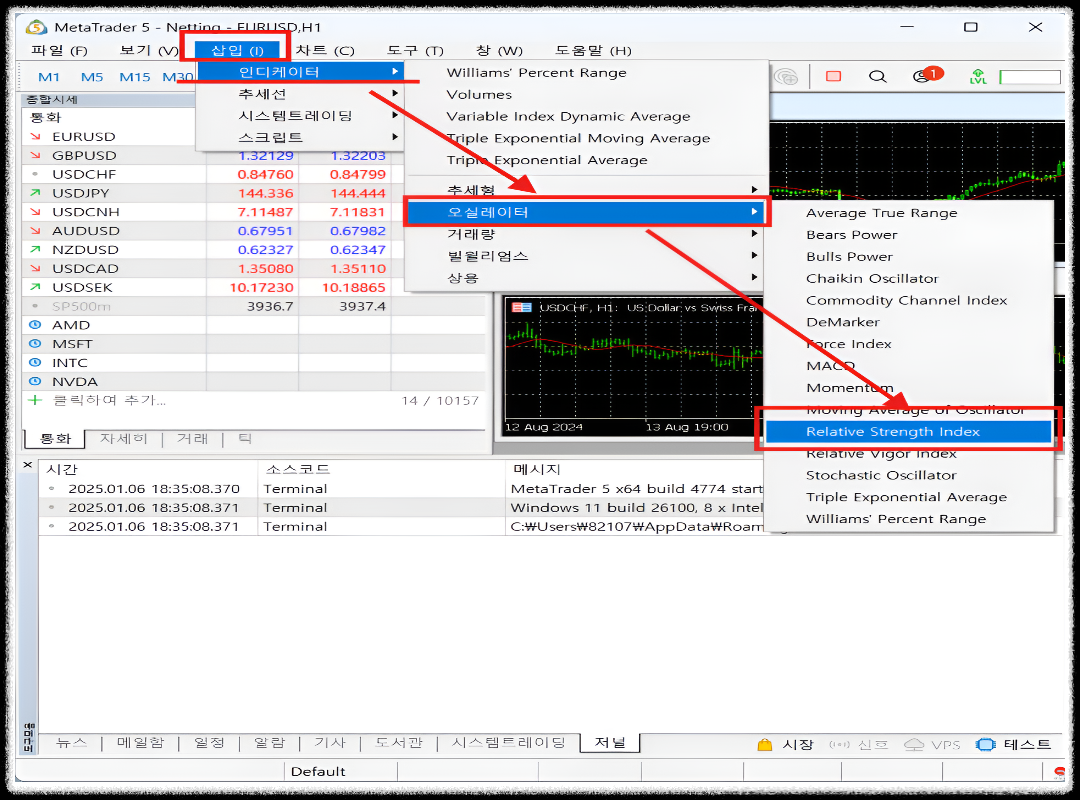
Task: Expand the 인디케이터 submenu arrow
Action: 395,72
